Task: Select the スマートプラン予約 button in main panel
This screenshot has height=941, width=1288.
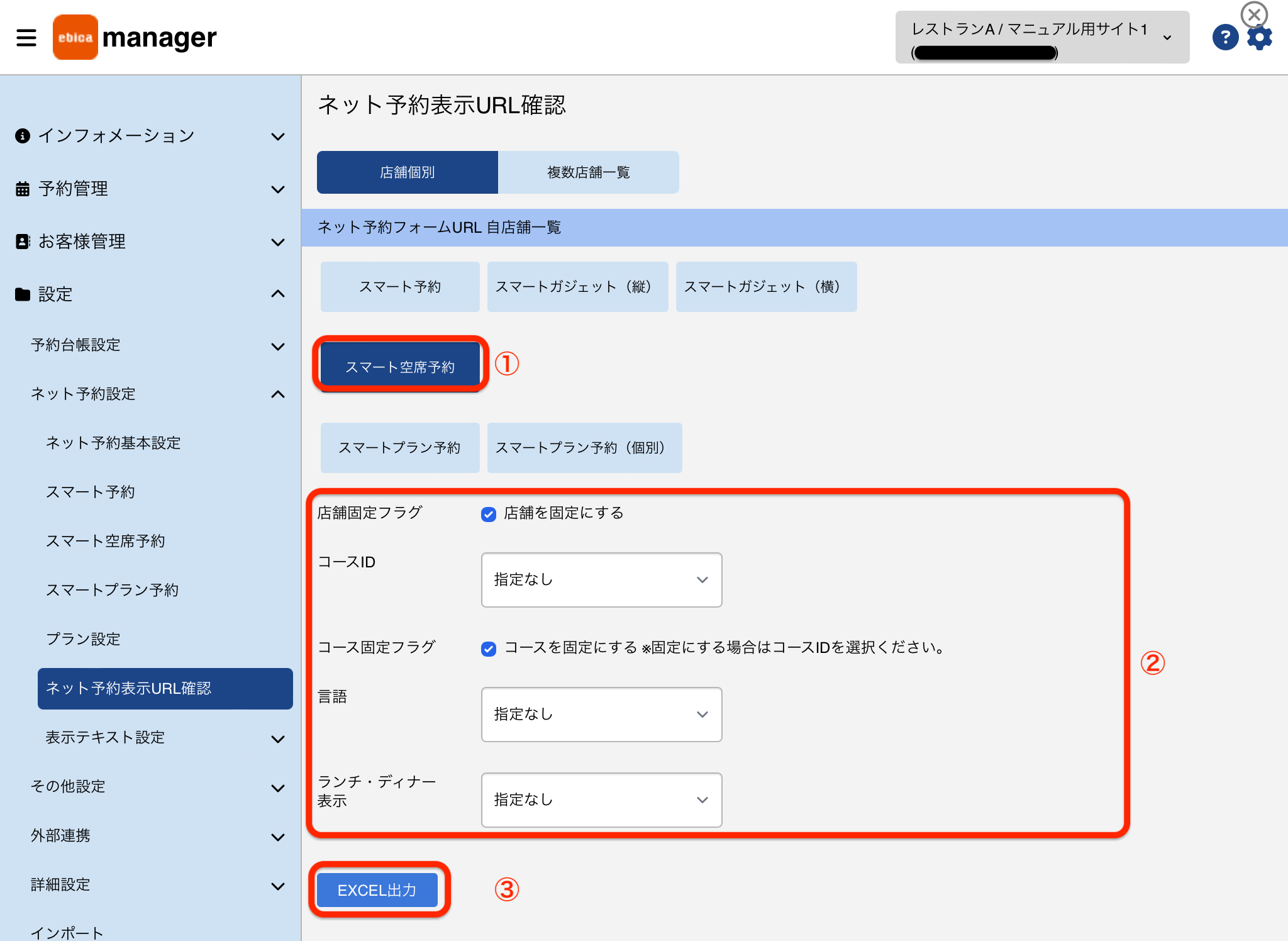Action: [x=400, y=448]
